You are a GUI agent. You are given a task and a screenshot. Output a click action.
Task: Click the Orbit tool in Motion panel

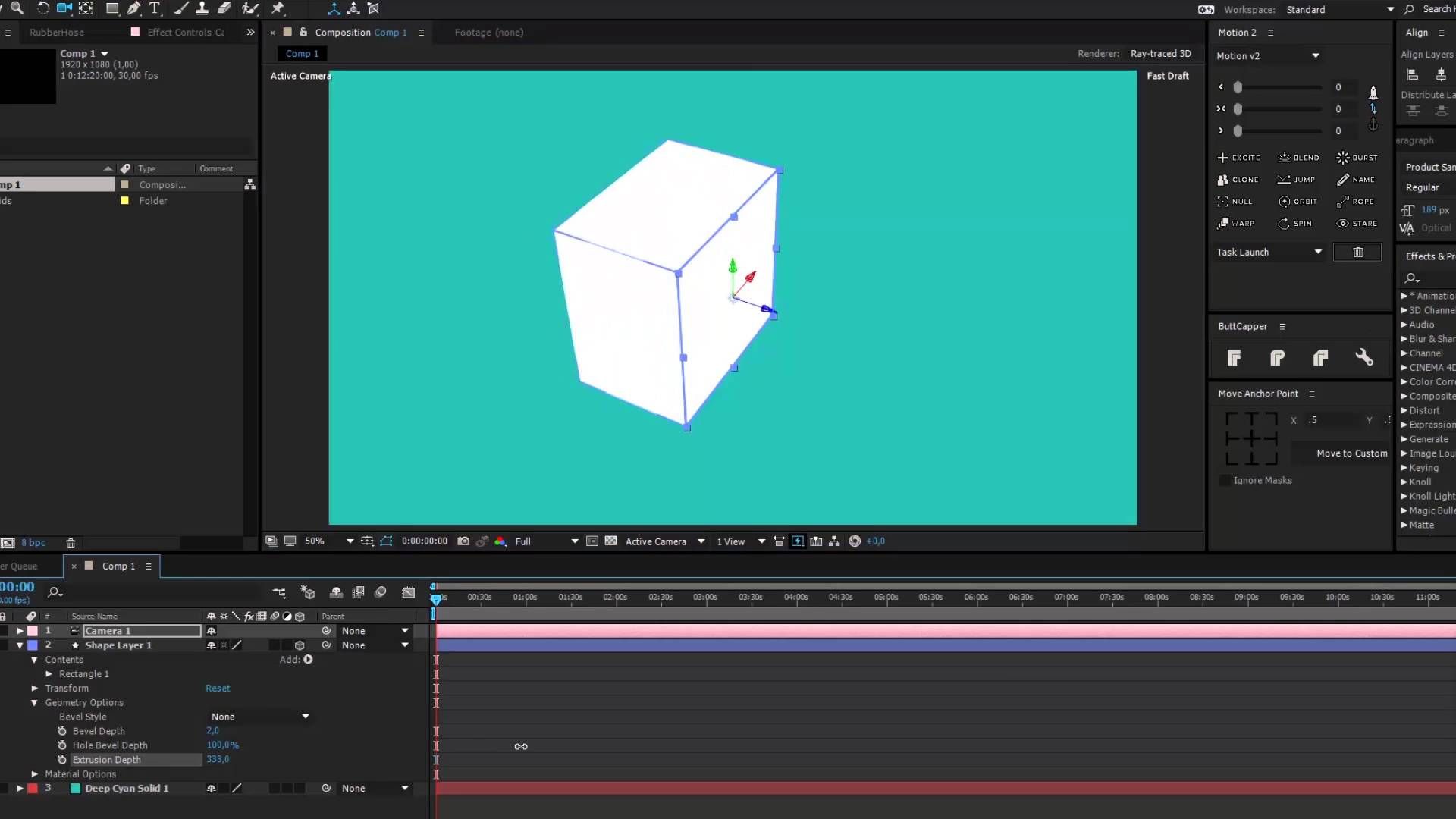tap(1298, 202)
